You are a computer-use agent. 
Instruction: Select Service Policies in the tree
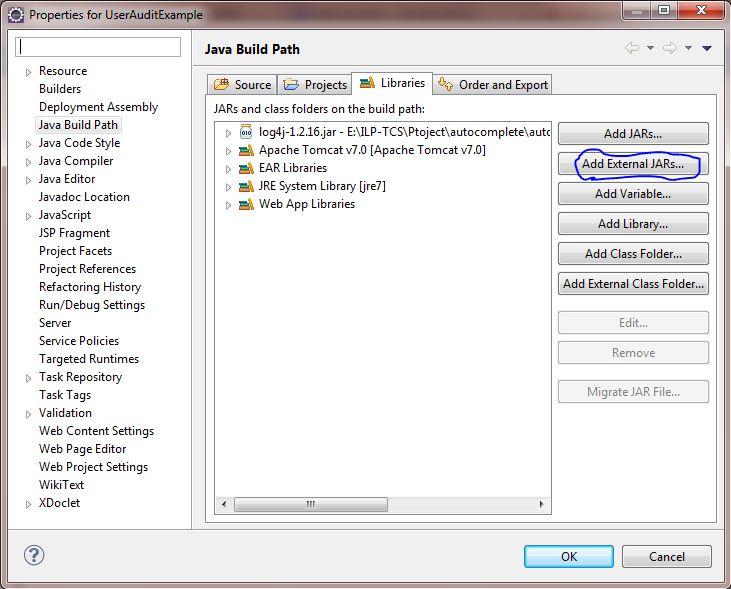79,341
